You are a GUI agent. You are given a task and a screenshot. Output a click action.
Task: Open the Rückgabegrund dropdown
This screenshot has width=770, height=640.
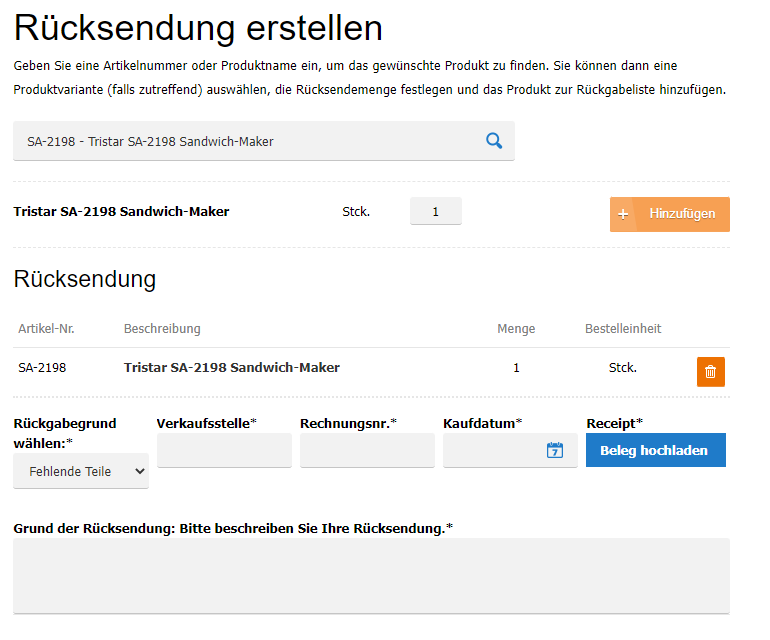81,471
